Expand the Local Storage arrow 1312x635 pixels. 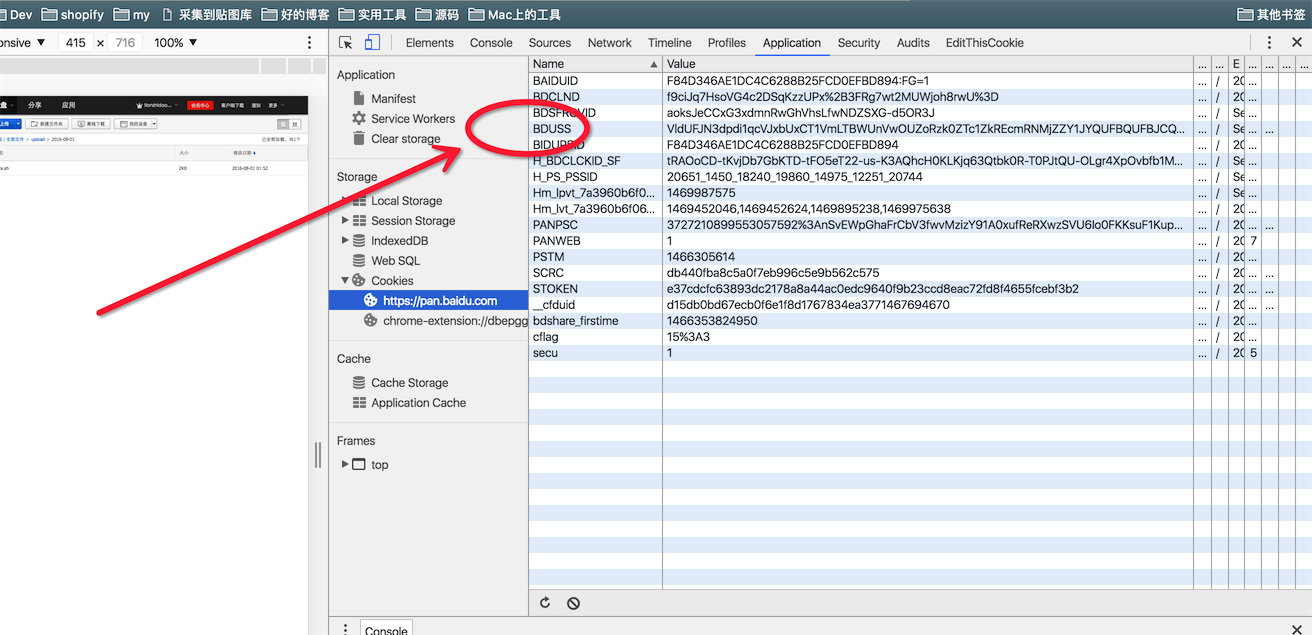pyautogui.click(x=345, y=201)
